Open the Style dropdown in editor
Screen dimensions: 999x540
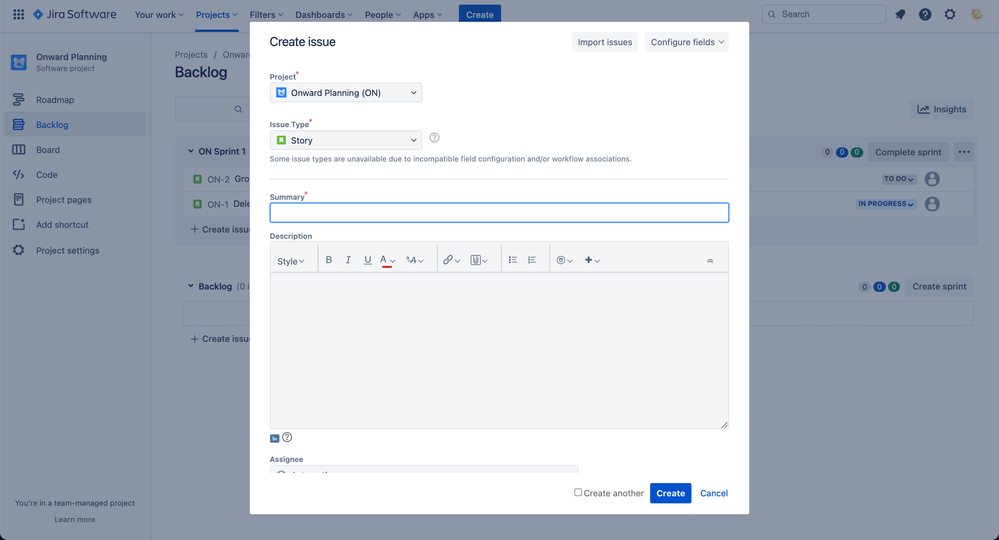point(291,261)
